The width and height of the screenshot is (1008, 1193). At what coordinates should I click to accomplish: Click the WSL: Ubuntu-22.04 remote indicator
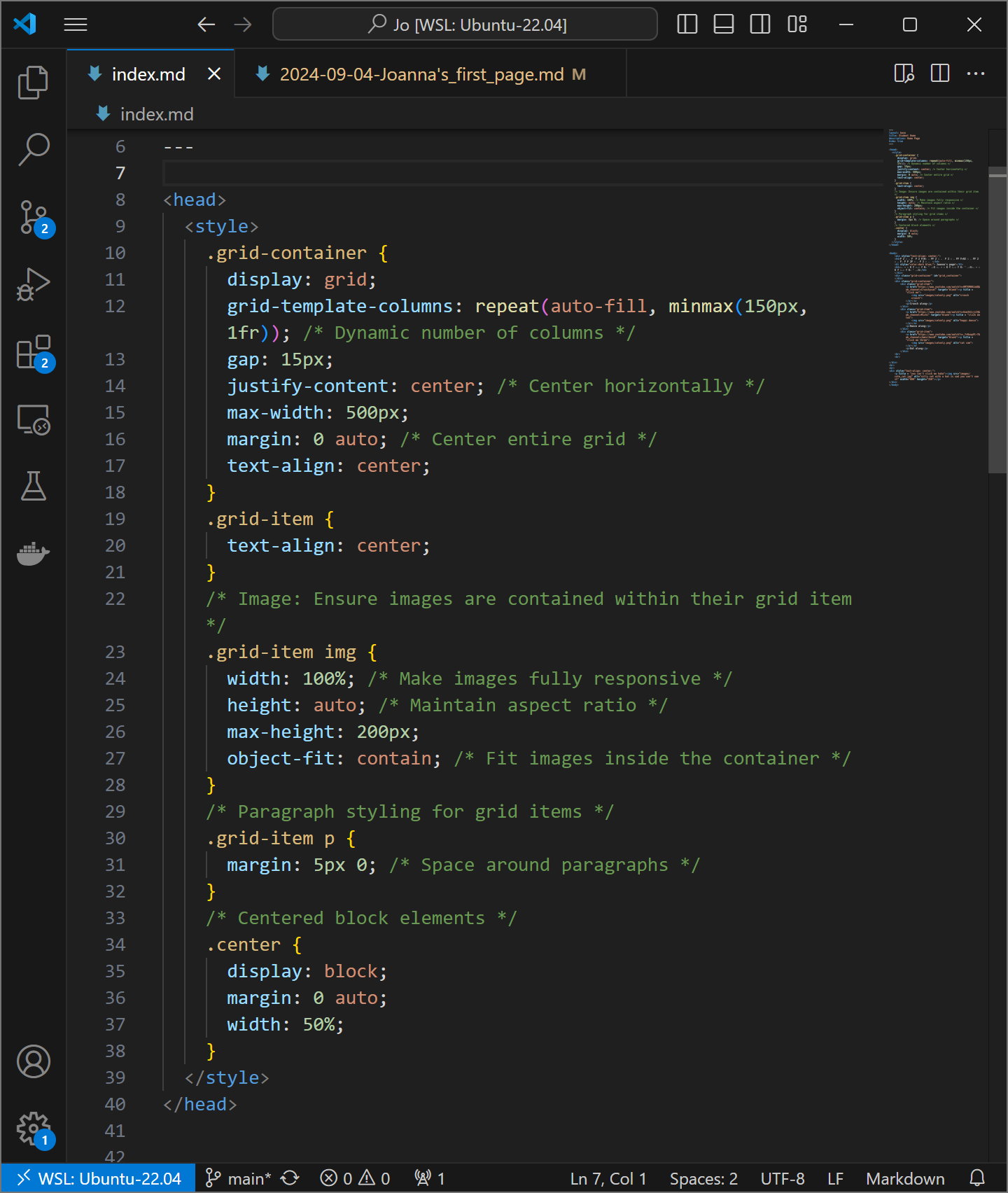click(99, 1178)
